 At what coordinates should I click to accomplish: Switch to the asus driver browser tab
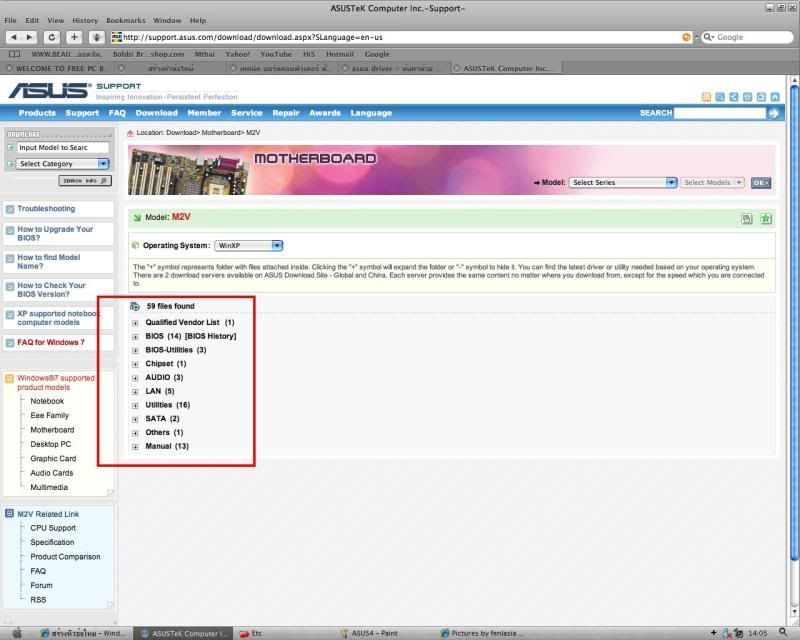tap(394, 68)
